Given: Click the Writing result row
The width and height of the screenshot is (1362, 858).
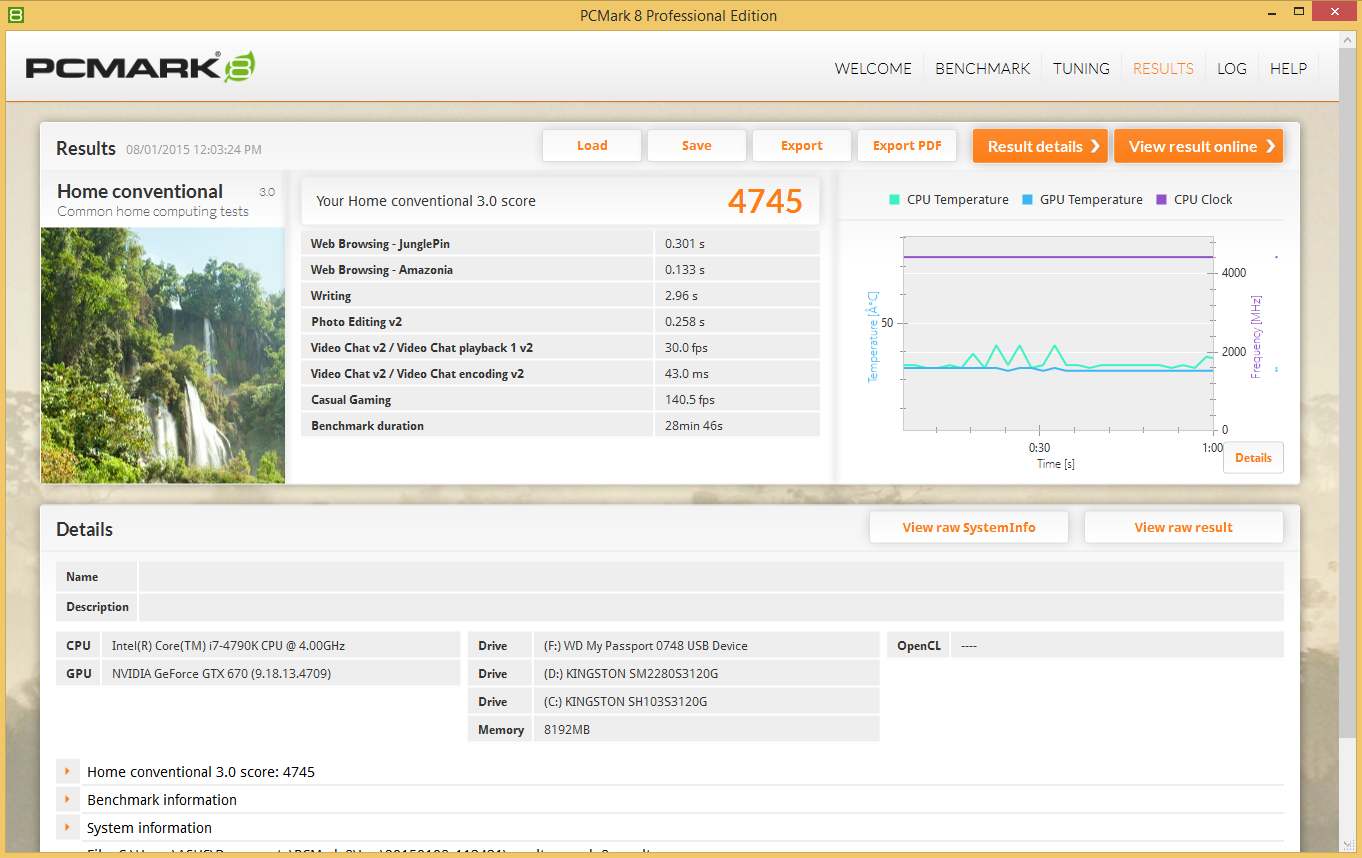Looking at the screenshot, I should [x=560, y=296].
